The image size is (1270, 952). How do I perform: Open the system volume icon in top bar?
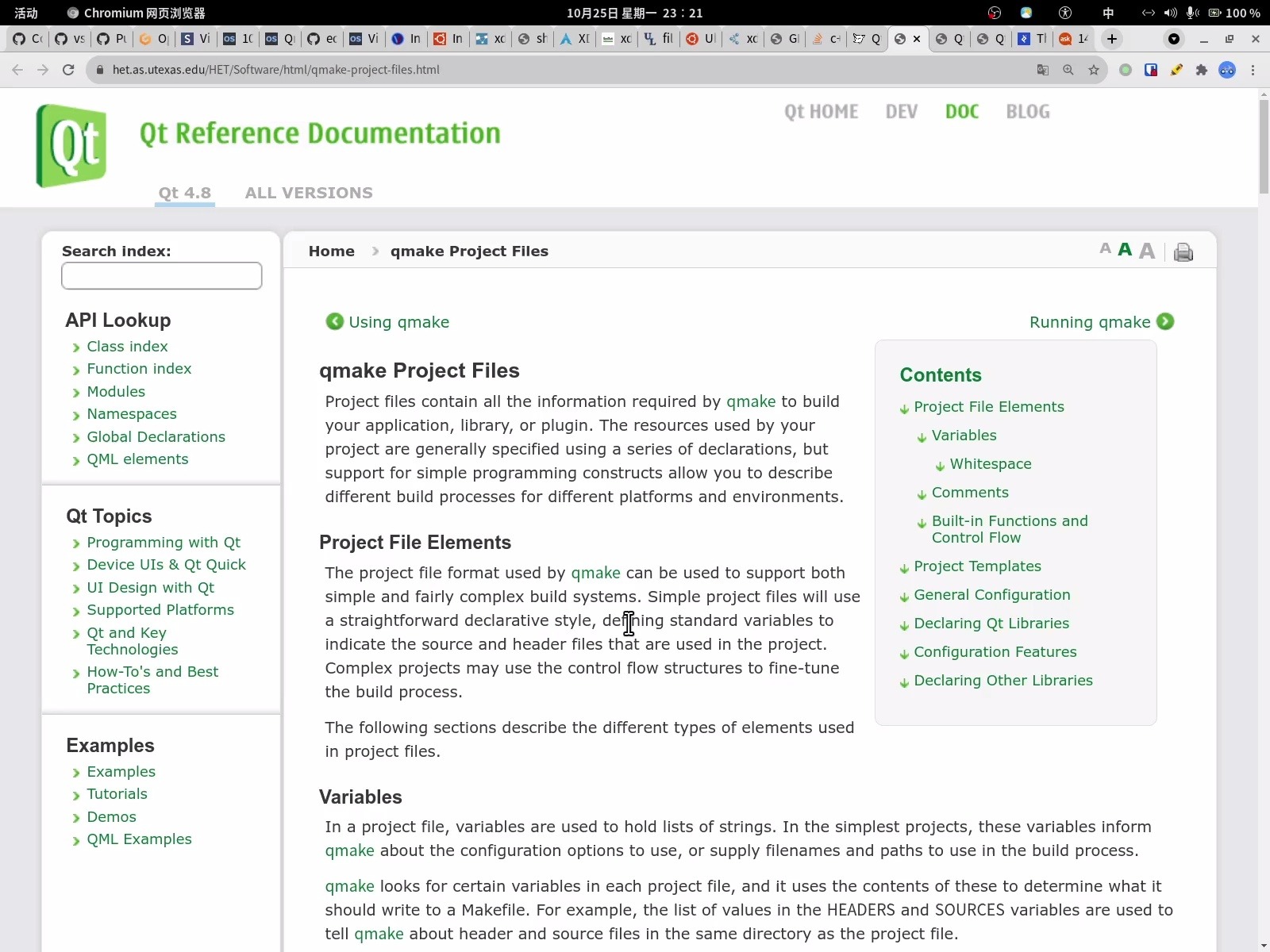pyautogui.click(x=1171, y=13)
